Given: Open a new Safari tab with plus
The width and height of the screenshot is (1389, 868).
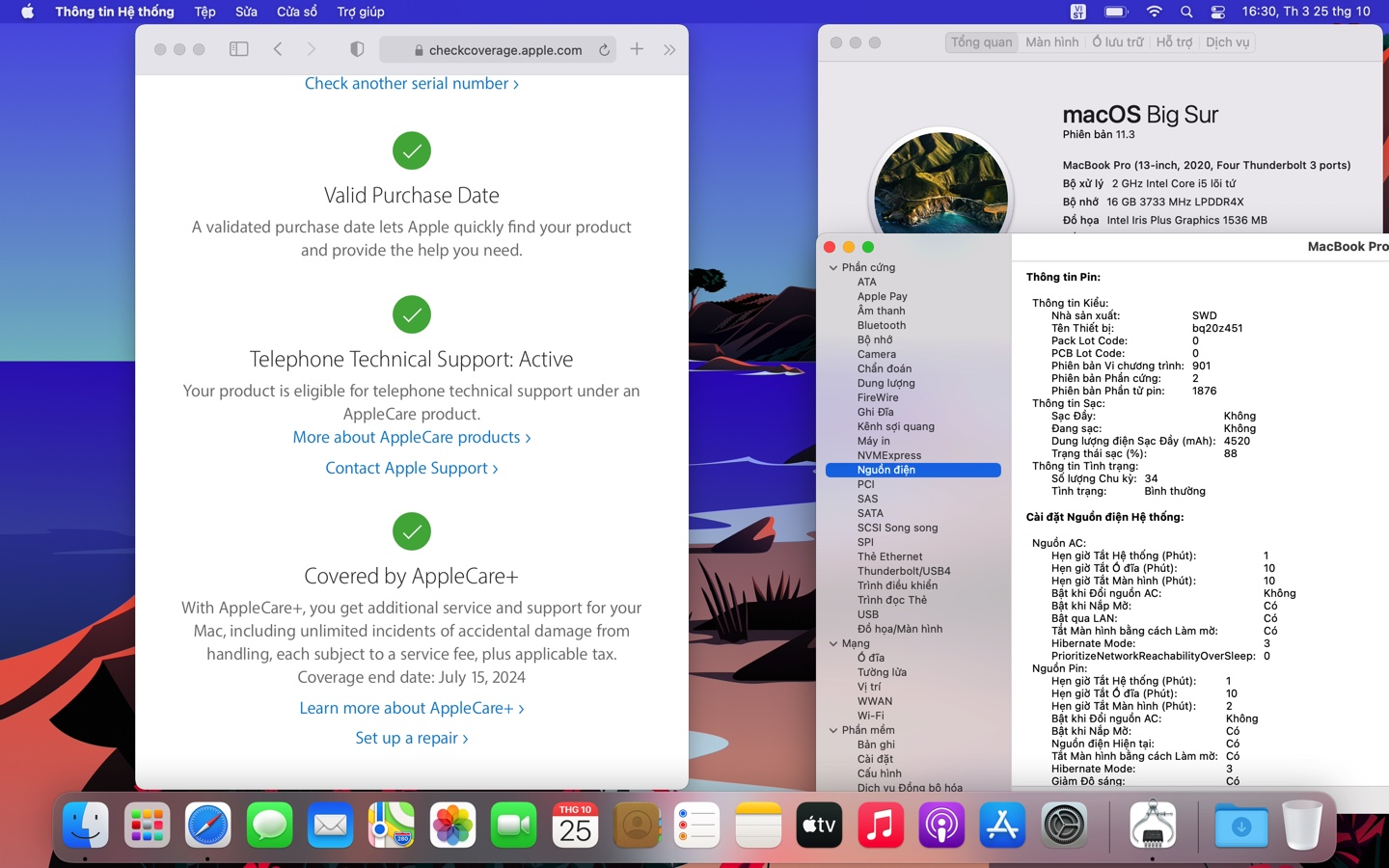Looking at the screenshot, I should tap(637, 49).
